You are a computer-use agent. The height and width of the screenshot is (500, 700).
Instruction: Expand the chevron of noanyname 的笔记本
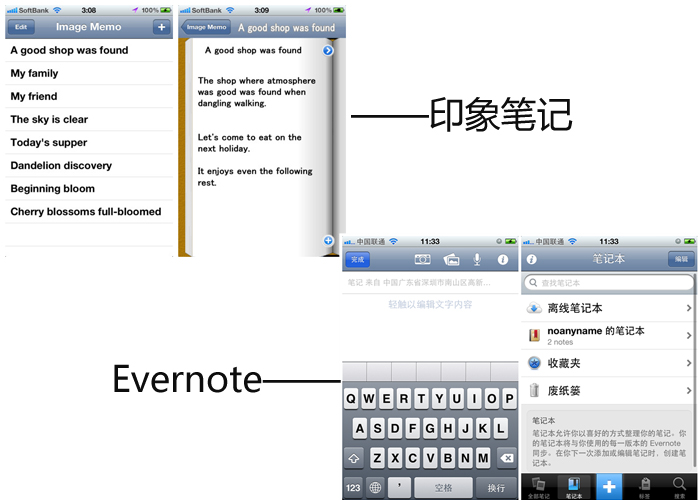pos(689,335)
